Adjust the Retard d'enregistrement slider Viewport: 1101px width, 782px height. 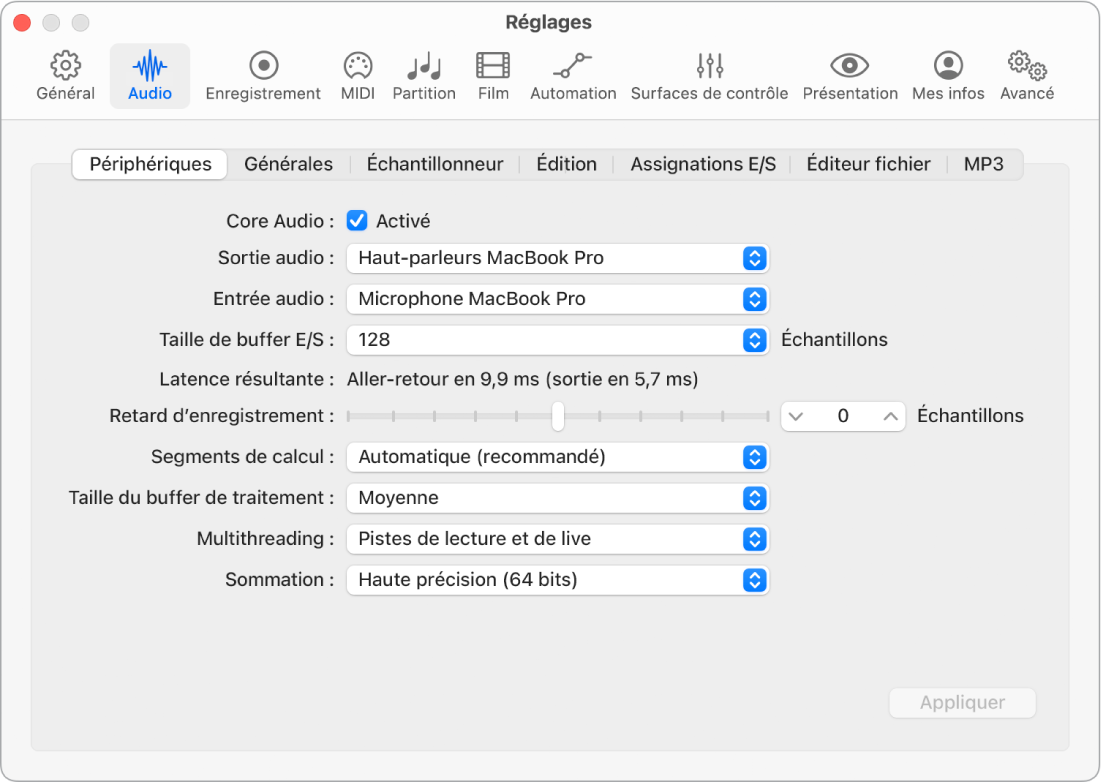(557, 416)
